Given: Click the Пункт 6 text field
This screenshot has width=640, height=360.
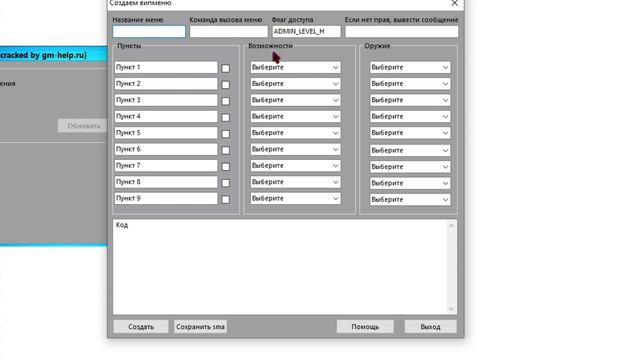Looking at the screenshot, I should 166,149.
